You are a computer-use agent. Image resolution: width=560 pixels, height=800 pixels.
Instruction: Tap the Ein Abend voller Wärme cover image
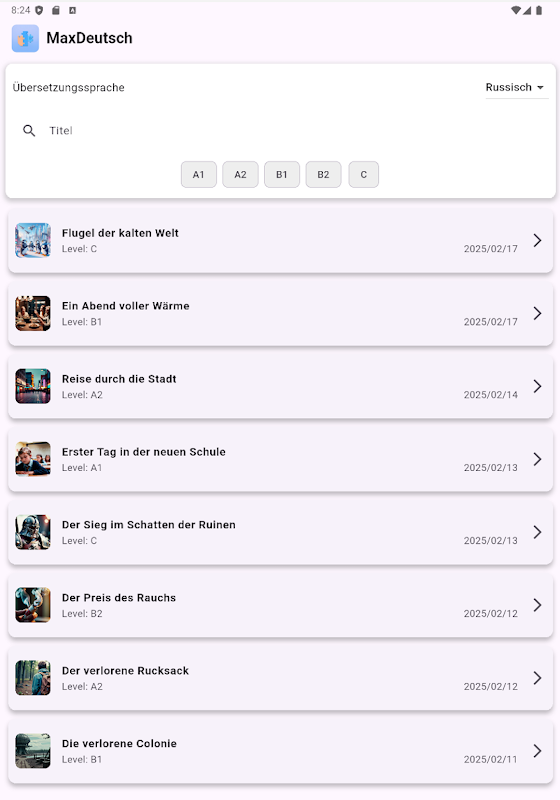(33, 313)
